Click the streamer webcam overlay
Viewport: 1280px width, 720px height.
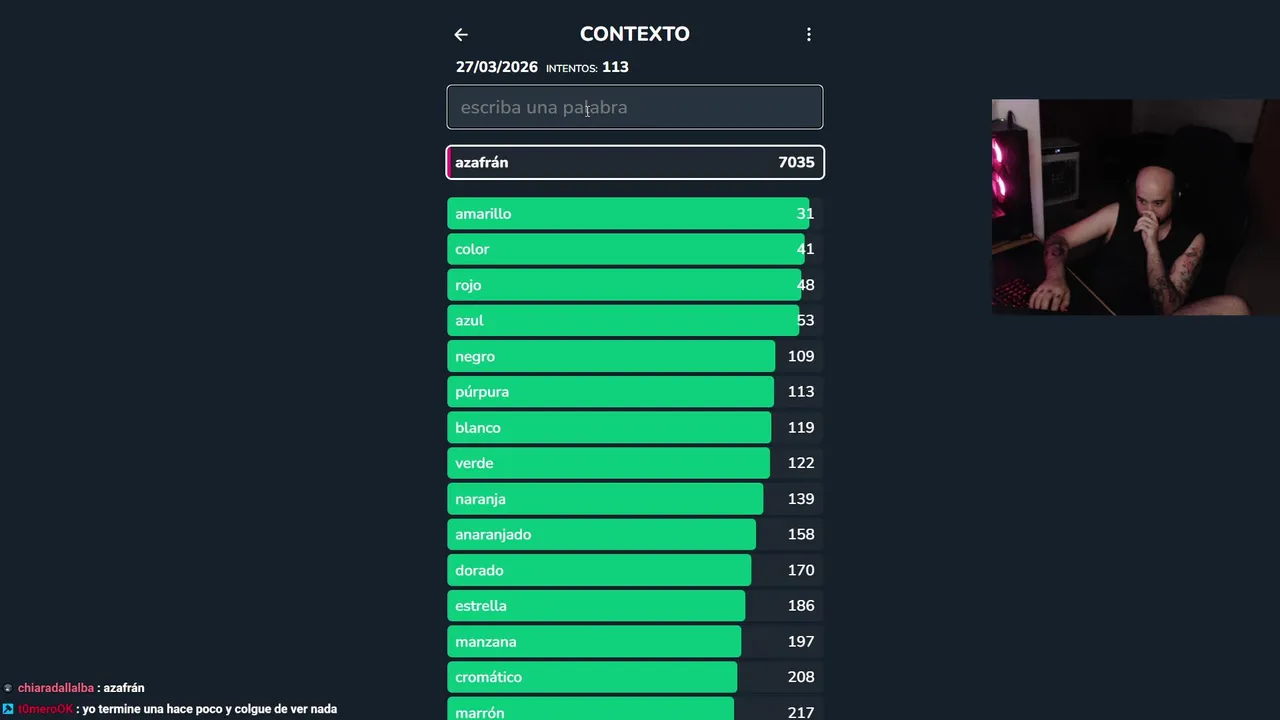[x=1135, y=207]
